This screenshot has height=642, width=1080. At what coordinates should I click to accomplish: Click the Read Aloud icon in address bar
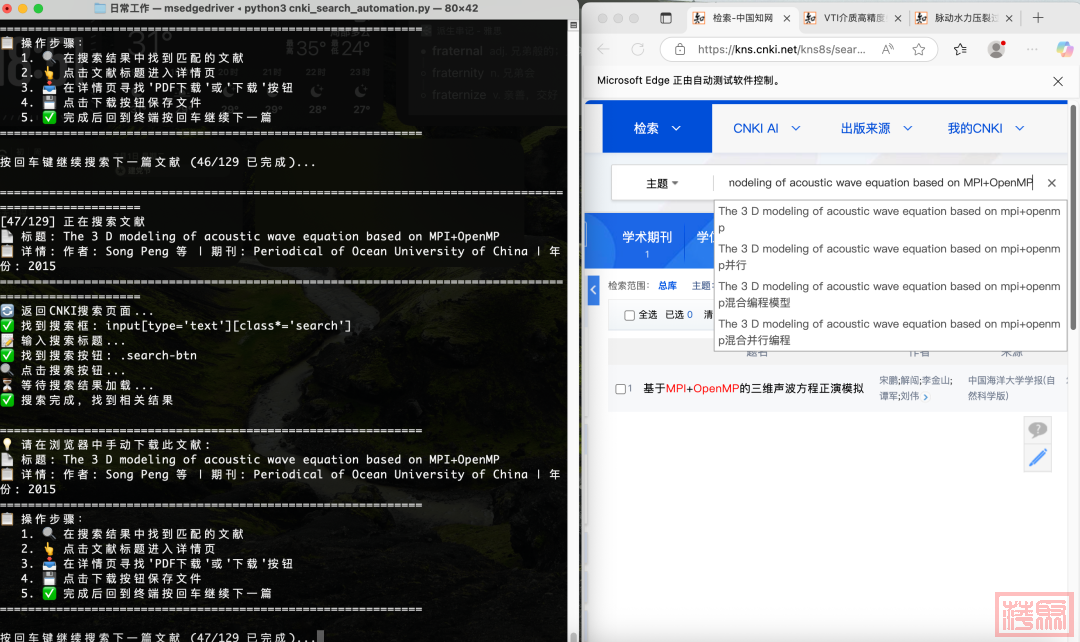pyautogui.click(x=888, y=49)
